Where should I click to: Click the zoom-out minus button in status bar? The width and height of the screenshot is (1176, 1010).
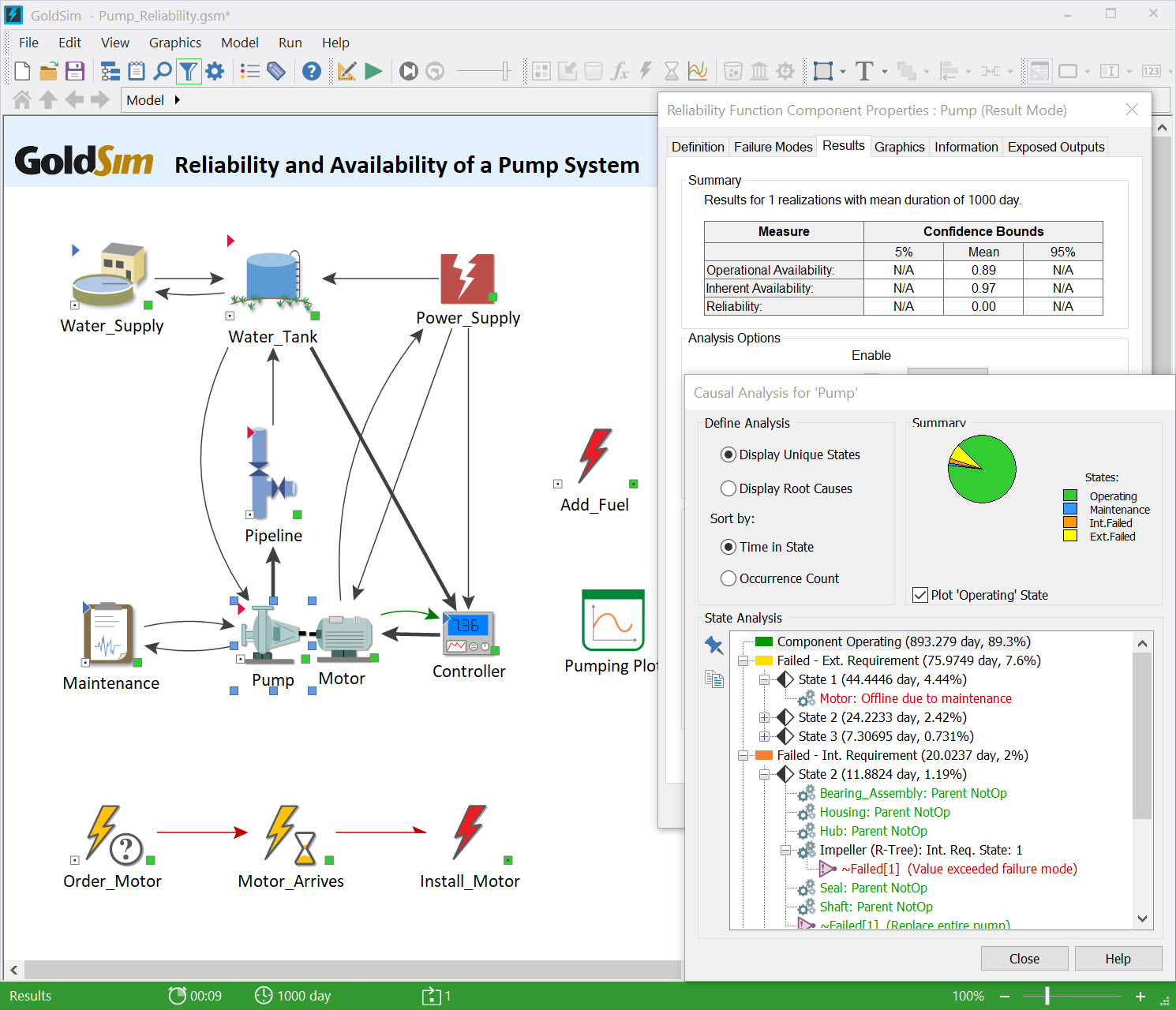tap(1005, 996)
